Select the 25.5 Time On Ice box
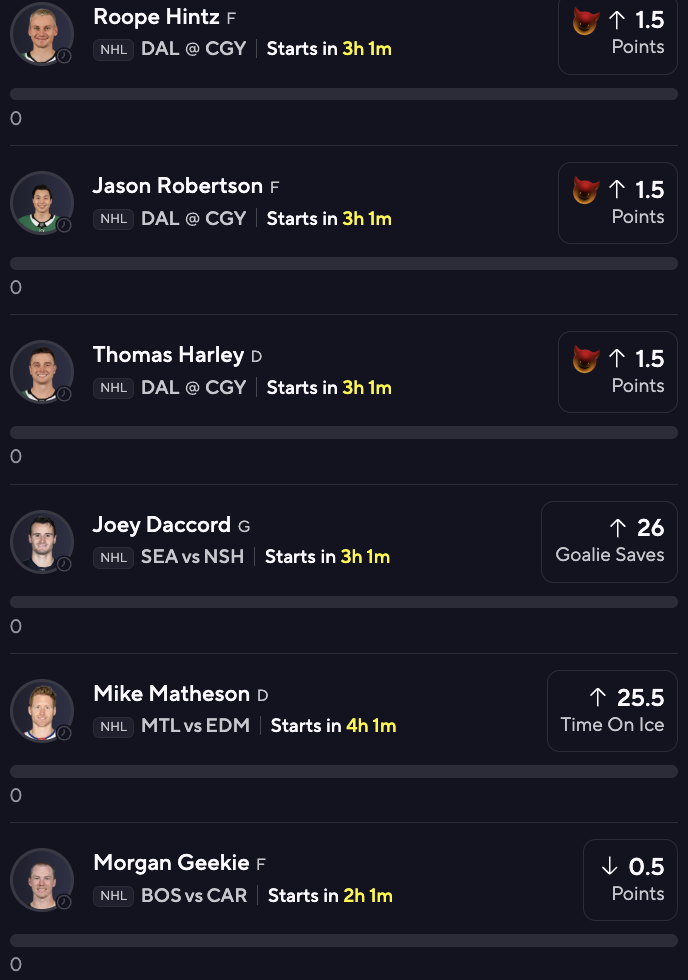Viewport: 688px width, 980px height. click(x=612, y=711)
